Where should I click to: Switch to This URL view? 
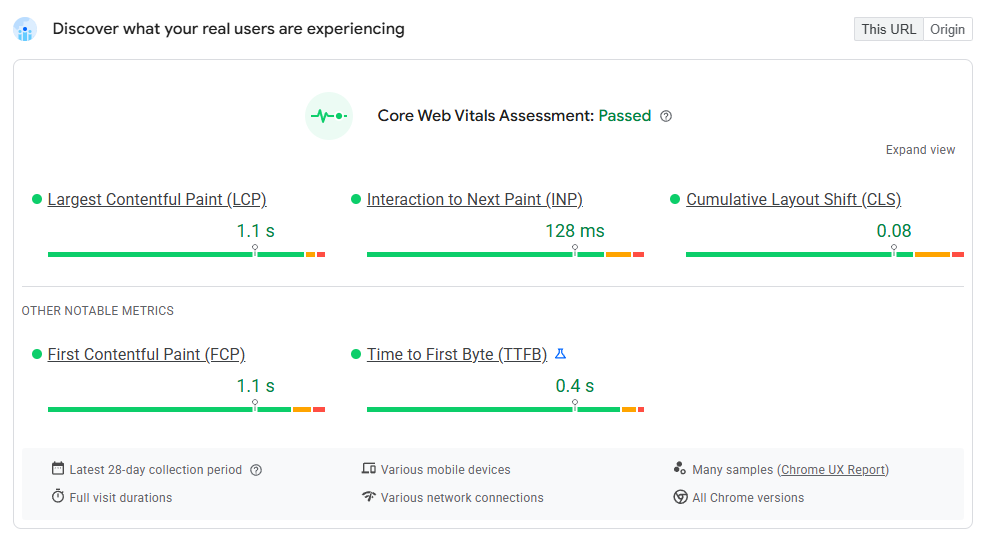pyautogui.click(x=889, y=29)
